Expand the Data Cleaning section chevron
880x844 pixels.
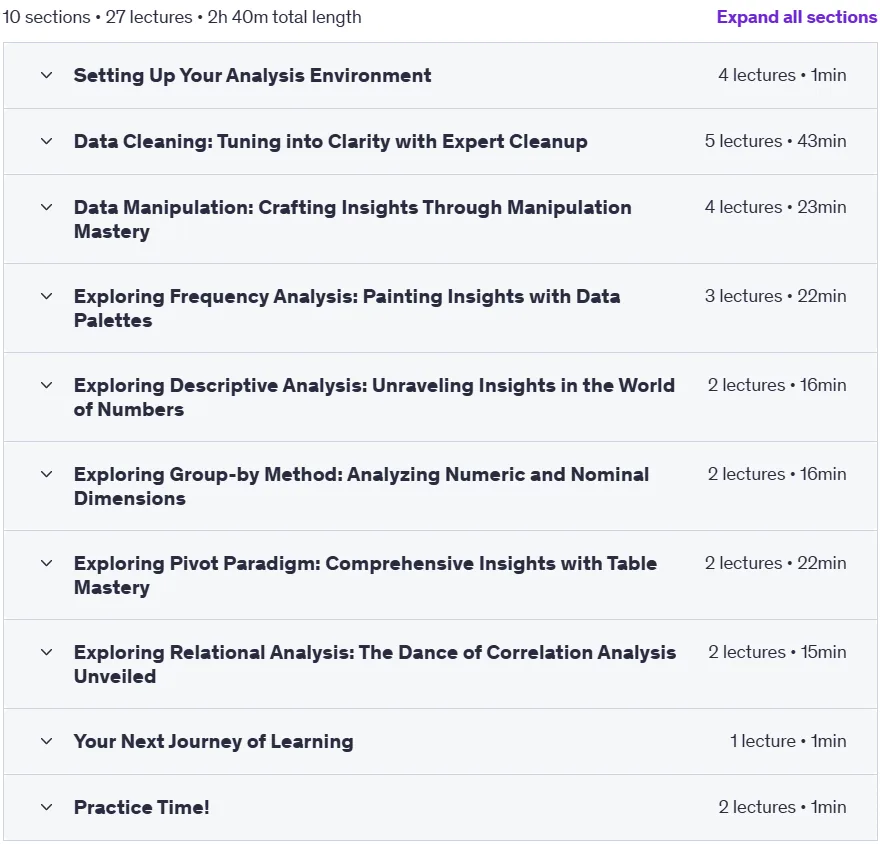pos(47,141)
